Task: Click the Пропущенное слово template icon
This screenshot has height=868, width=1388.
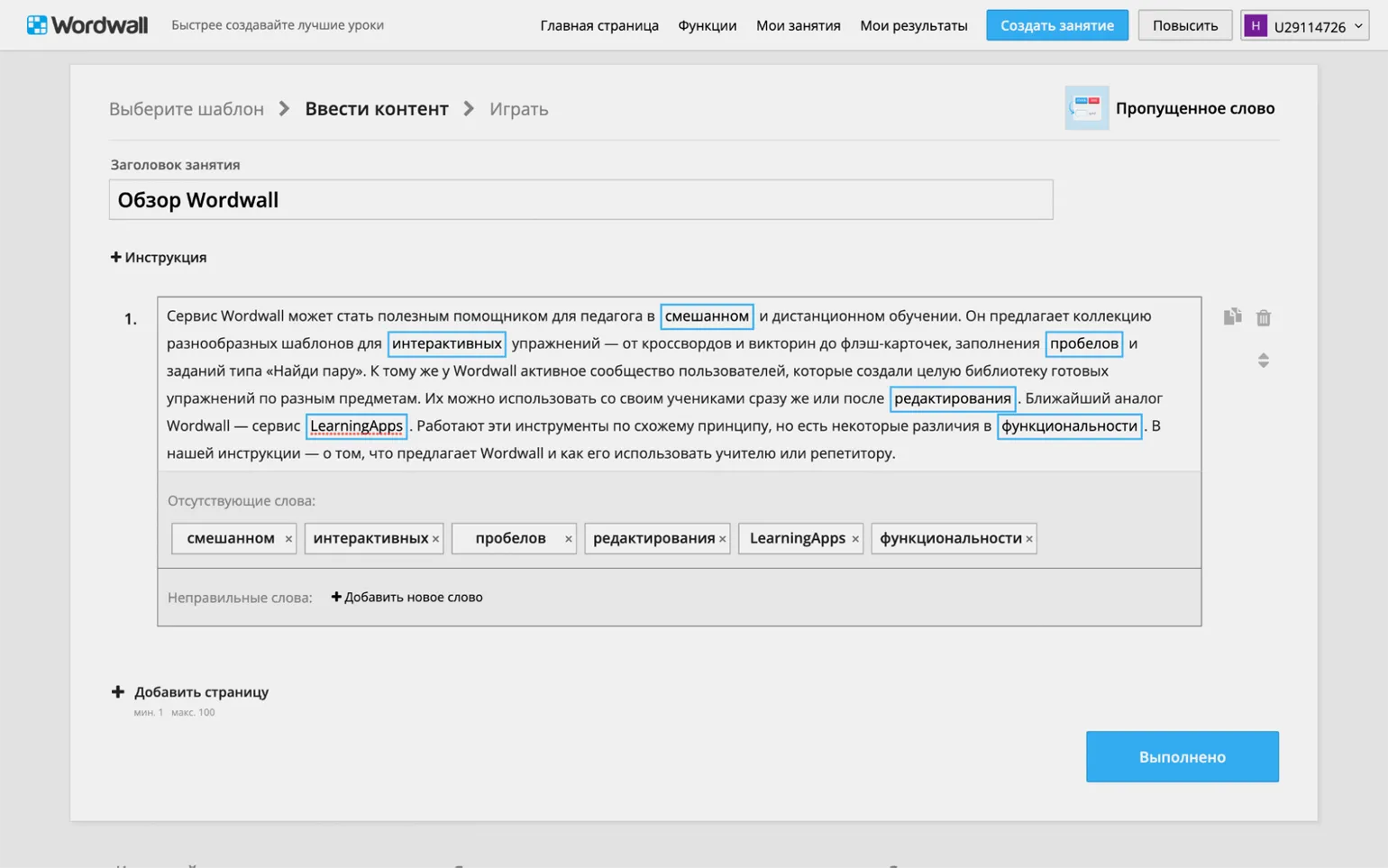Action: [x=1086, y=108]
